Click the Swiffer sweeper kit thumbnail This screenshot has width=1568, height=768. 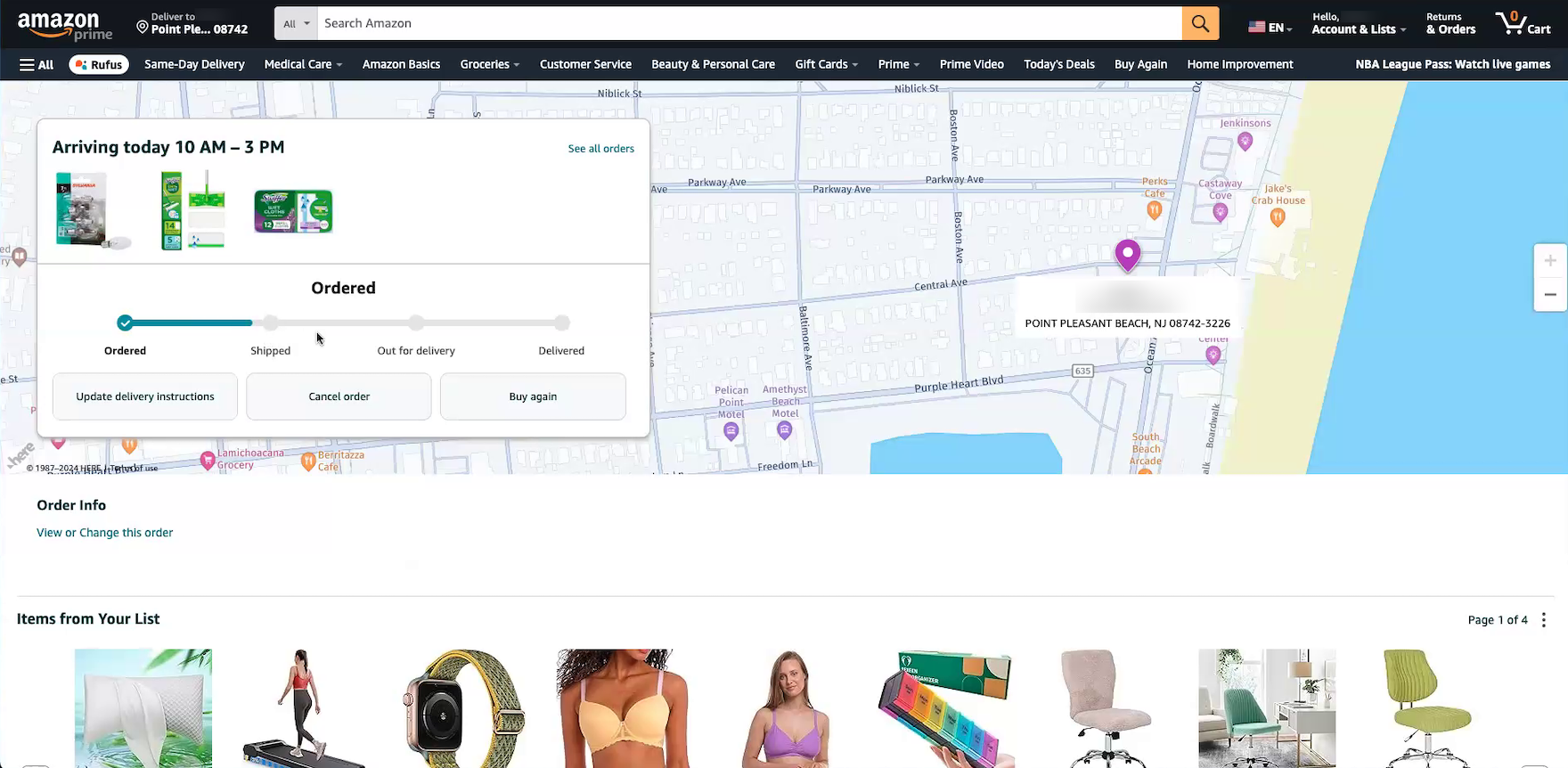coord(193,210)
